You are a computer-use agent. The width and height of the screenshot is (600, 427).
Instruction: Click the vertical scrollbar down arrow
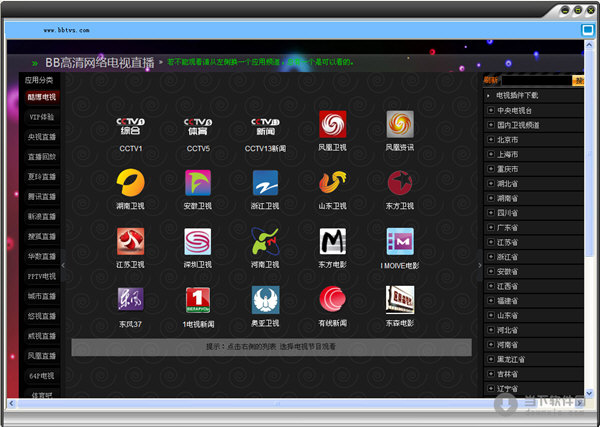click(x=589, y=393)
